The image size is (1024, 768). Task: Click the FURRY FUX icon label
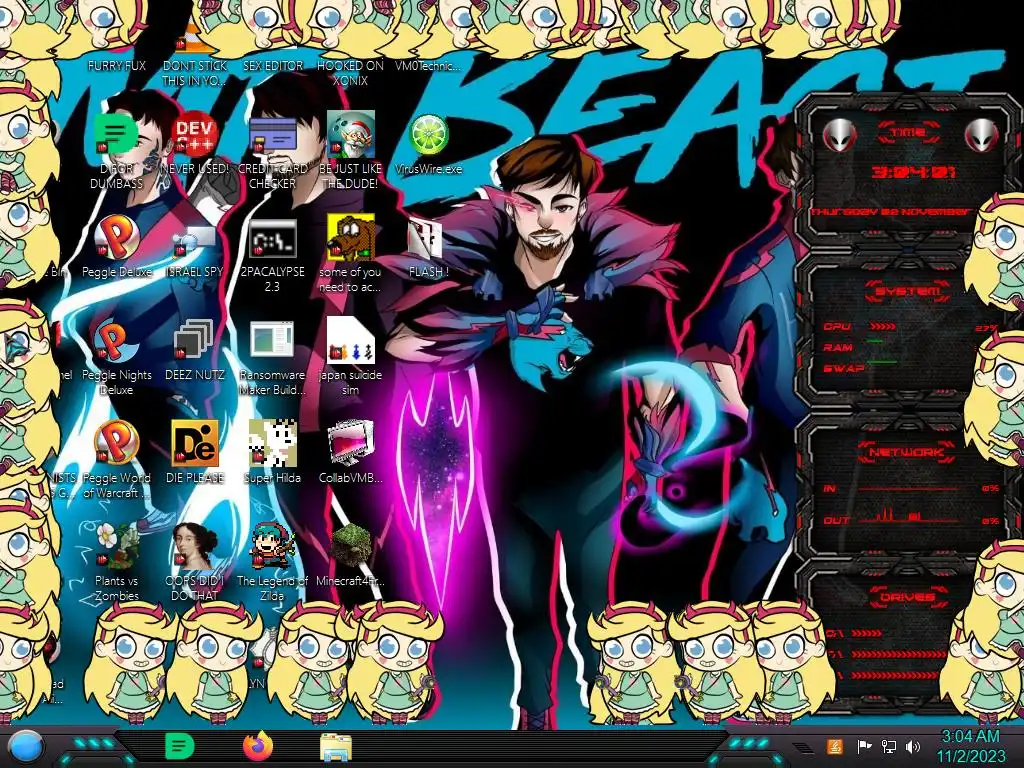pos(116,65)
